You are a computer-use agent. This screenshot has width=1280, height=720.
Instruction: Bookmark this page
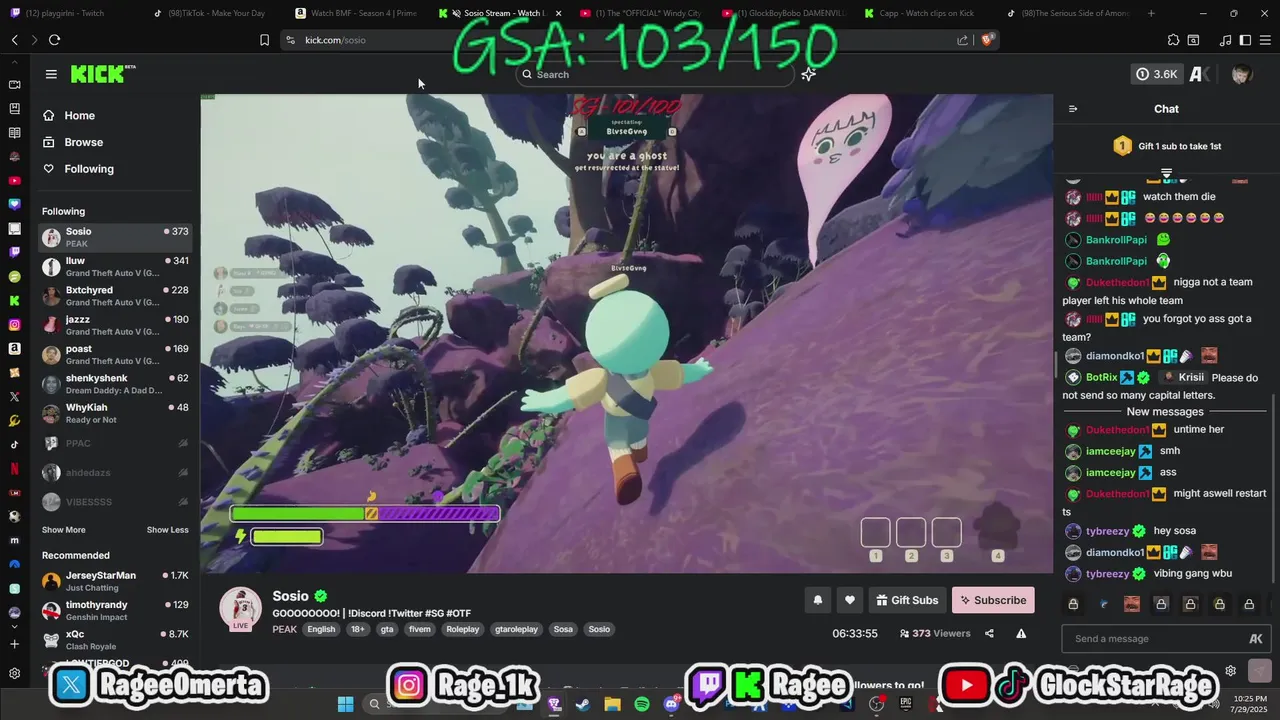pos(264,40)
